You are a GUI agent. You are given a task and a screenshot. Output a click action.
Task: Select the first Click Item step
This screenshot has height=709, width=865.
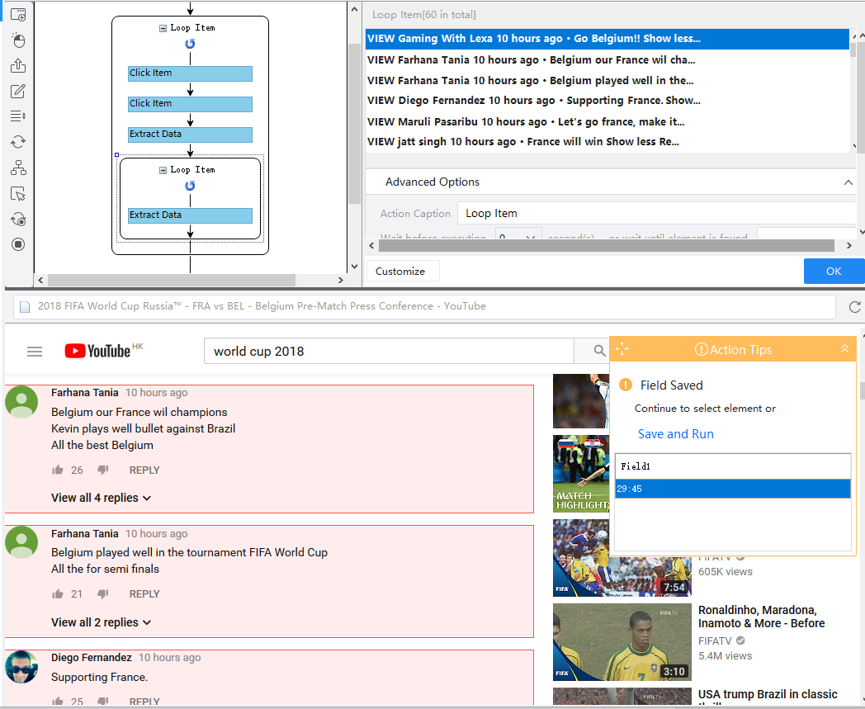tap(190, 73)
